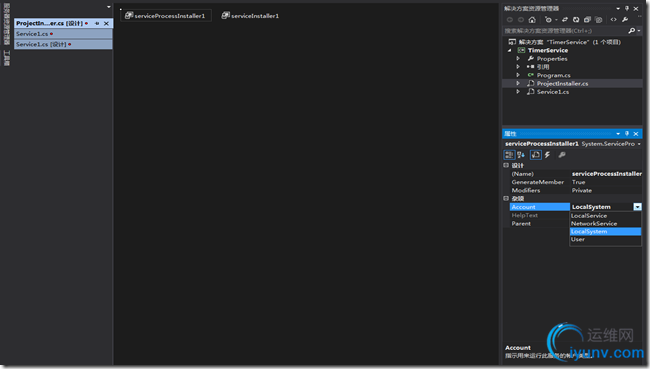The height and width of the screenshot is (369, 650).
Task: Click the View Code icon in Solution Explorer
Action: (x=614, y=19)
